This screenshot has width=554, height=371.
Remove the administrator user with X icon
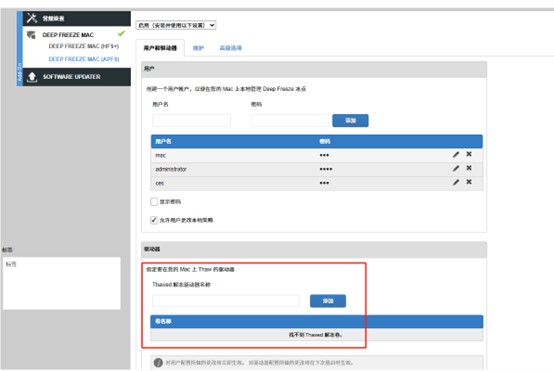tap(469, 168)
